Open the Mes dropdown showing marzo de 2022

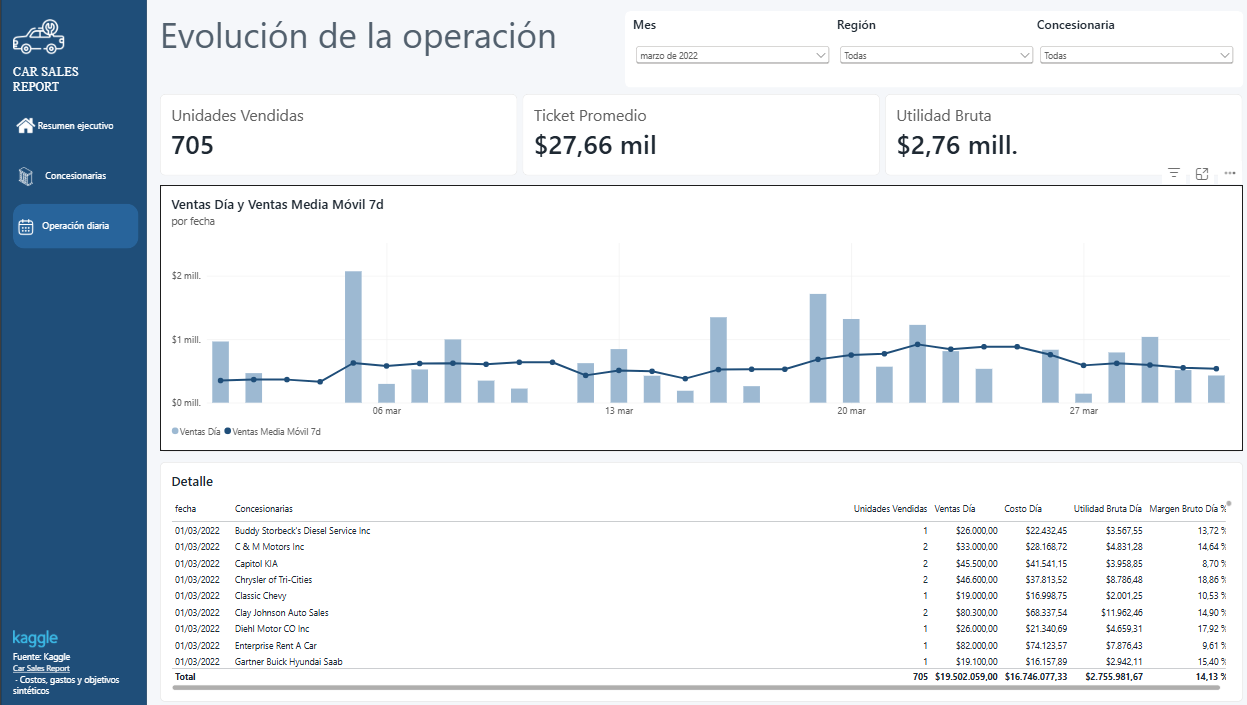coord(733,56)
